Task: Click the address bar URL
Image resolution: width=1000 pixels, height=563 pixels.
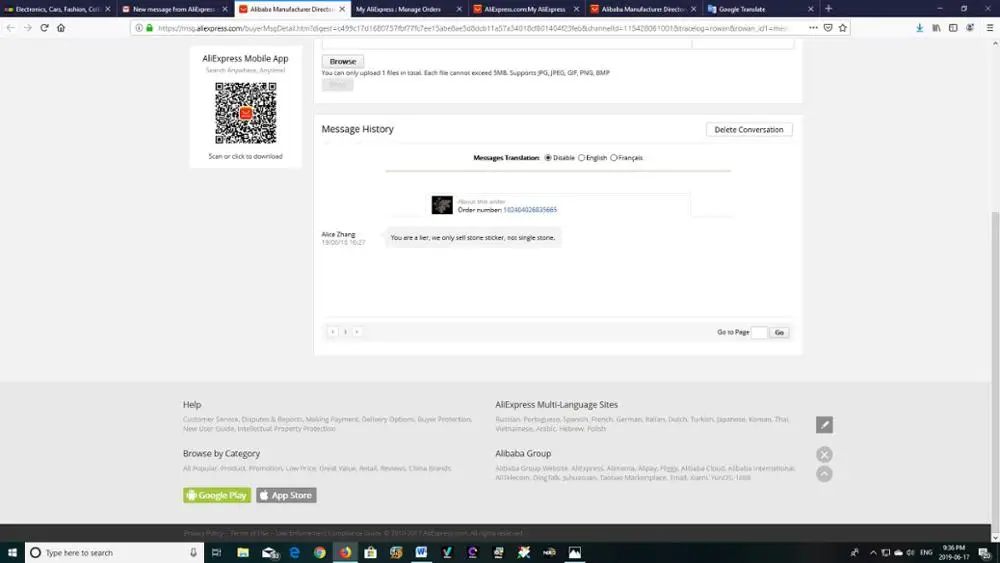Action: pos(473,28)
